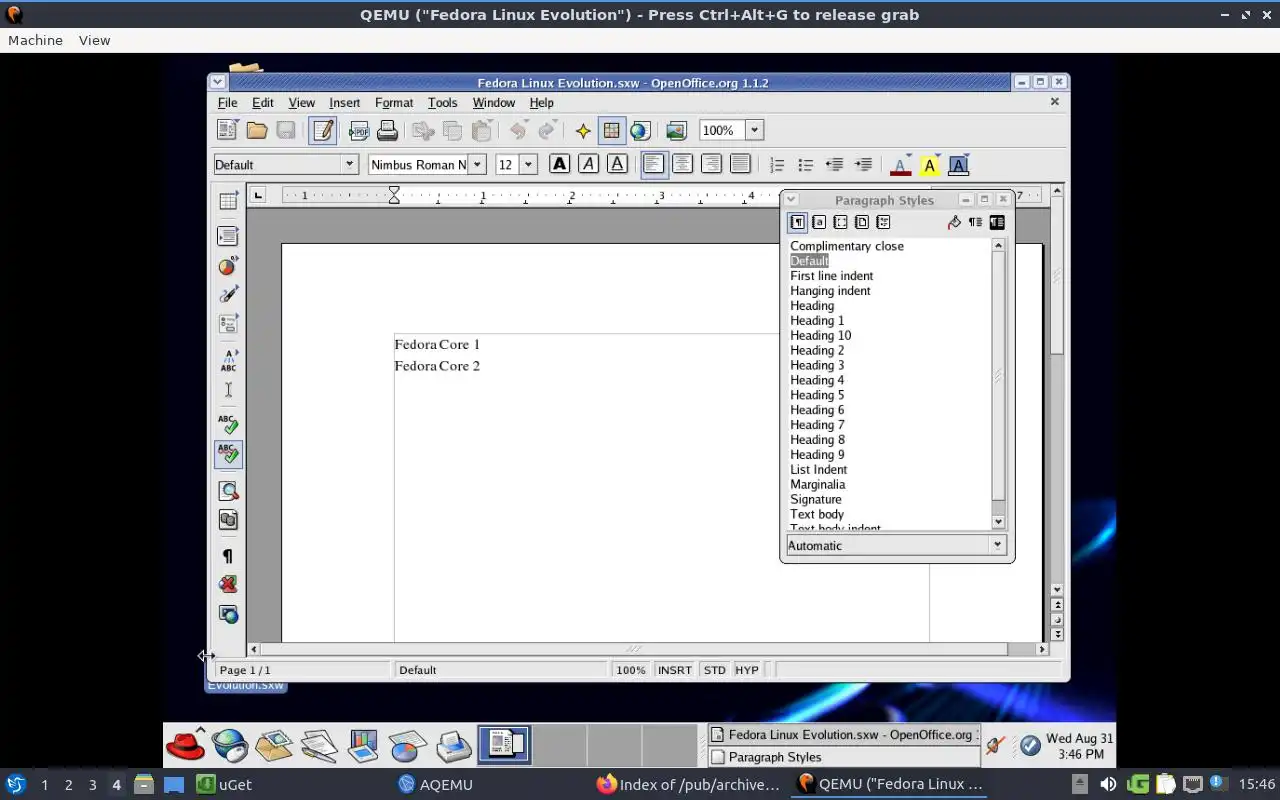The width and height of the screenshot is (1280, 800).
Task: Click Insert table tool in side toolbar
Action: pos(228,200)
